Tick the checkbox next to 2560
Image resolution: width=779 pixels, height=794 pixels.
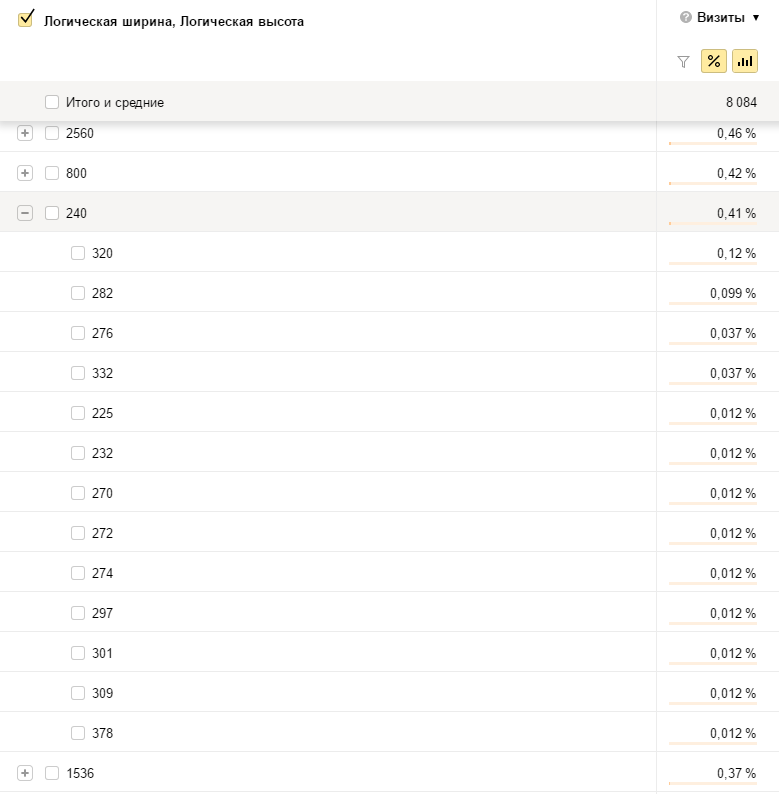click(52, 133)
